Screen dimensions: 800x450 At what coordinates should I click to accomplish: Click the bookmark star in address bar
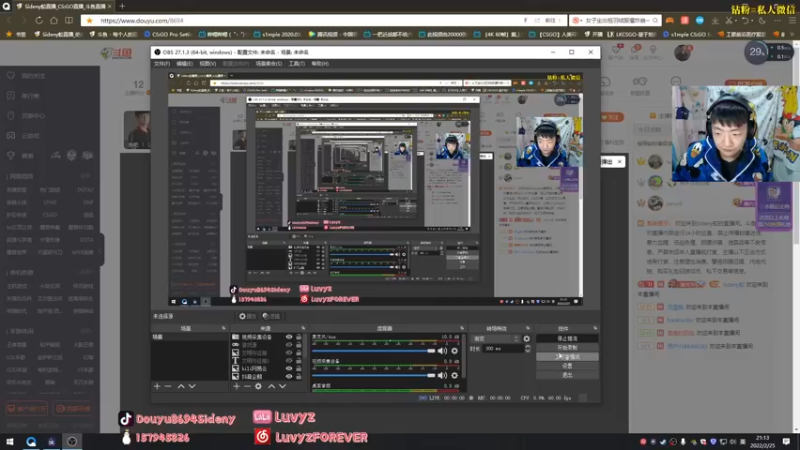pos(90,20)
